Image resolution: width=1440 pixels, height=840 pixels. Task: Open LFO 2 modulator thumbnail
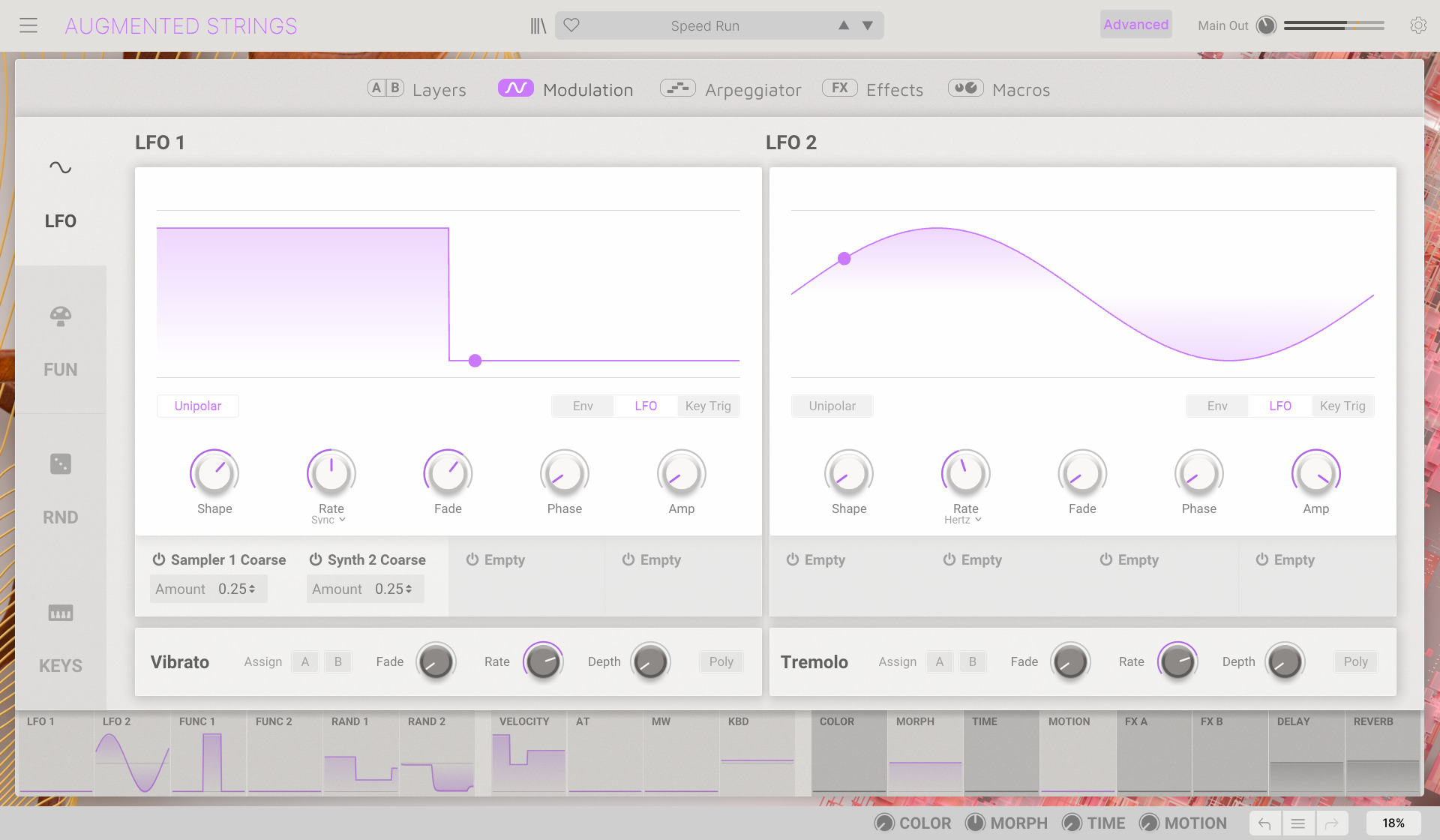(133, 754)
